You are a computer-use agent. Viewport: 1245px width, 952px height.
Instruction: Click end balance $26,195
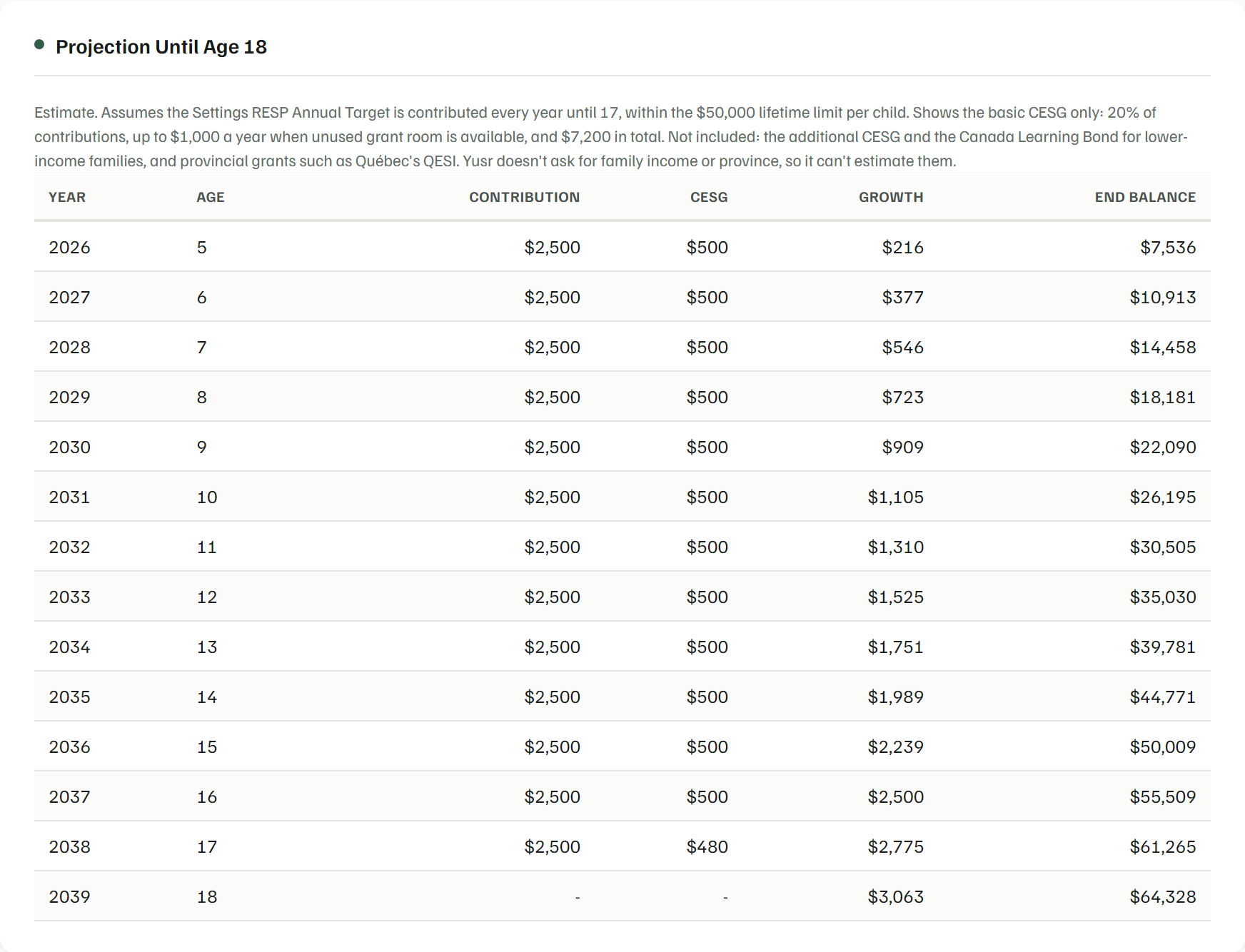click(x=1163, y=497)
